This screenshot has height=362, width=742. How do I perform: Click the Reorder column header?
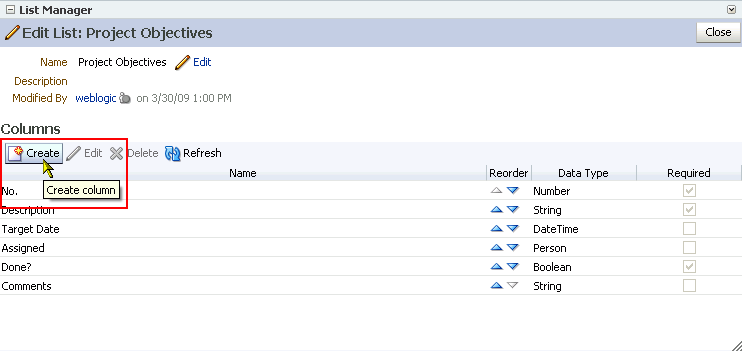509,173
